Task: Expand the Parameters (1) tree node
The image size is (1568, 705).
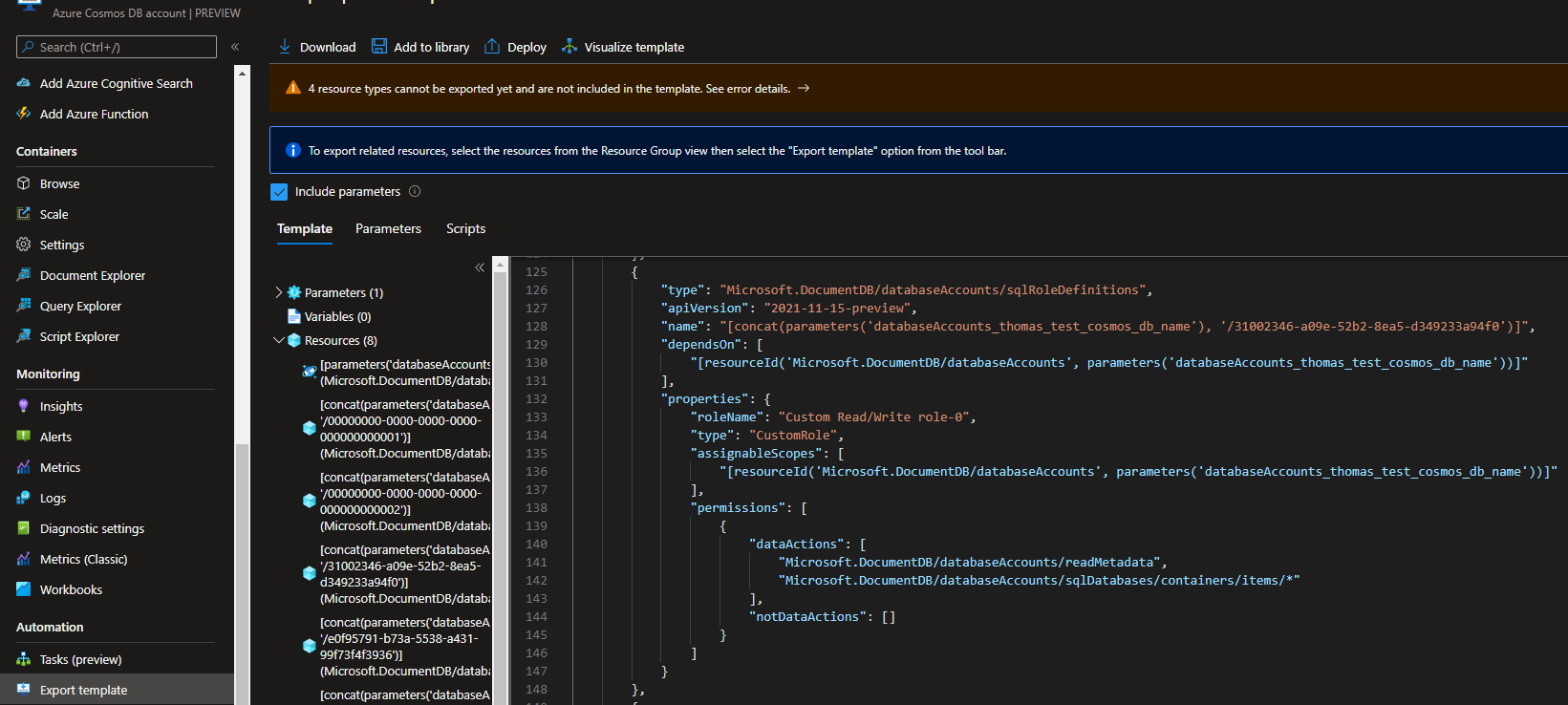Action: [279, 292]
